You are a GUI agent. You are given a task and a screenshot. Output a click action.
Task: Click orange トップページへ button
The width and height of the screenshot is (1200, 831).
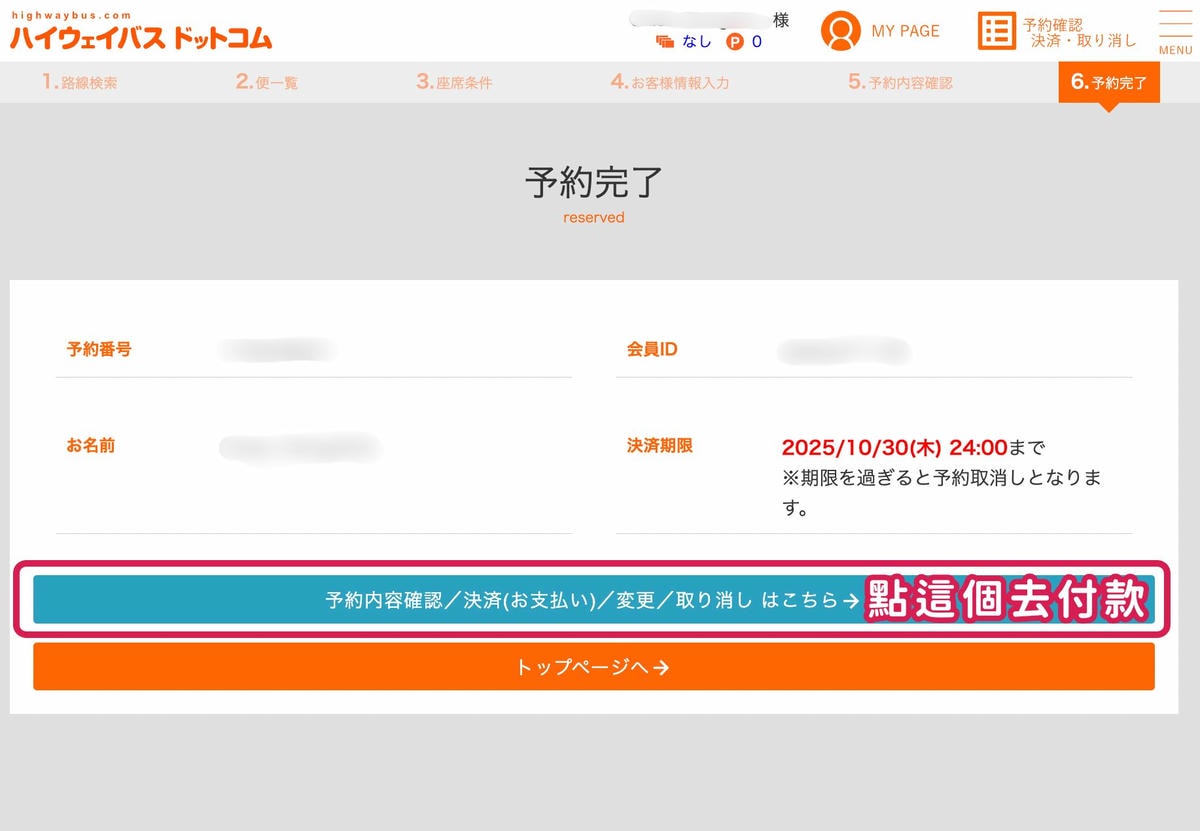click(594, 667)
